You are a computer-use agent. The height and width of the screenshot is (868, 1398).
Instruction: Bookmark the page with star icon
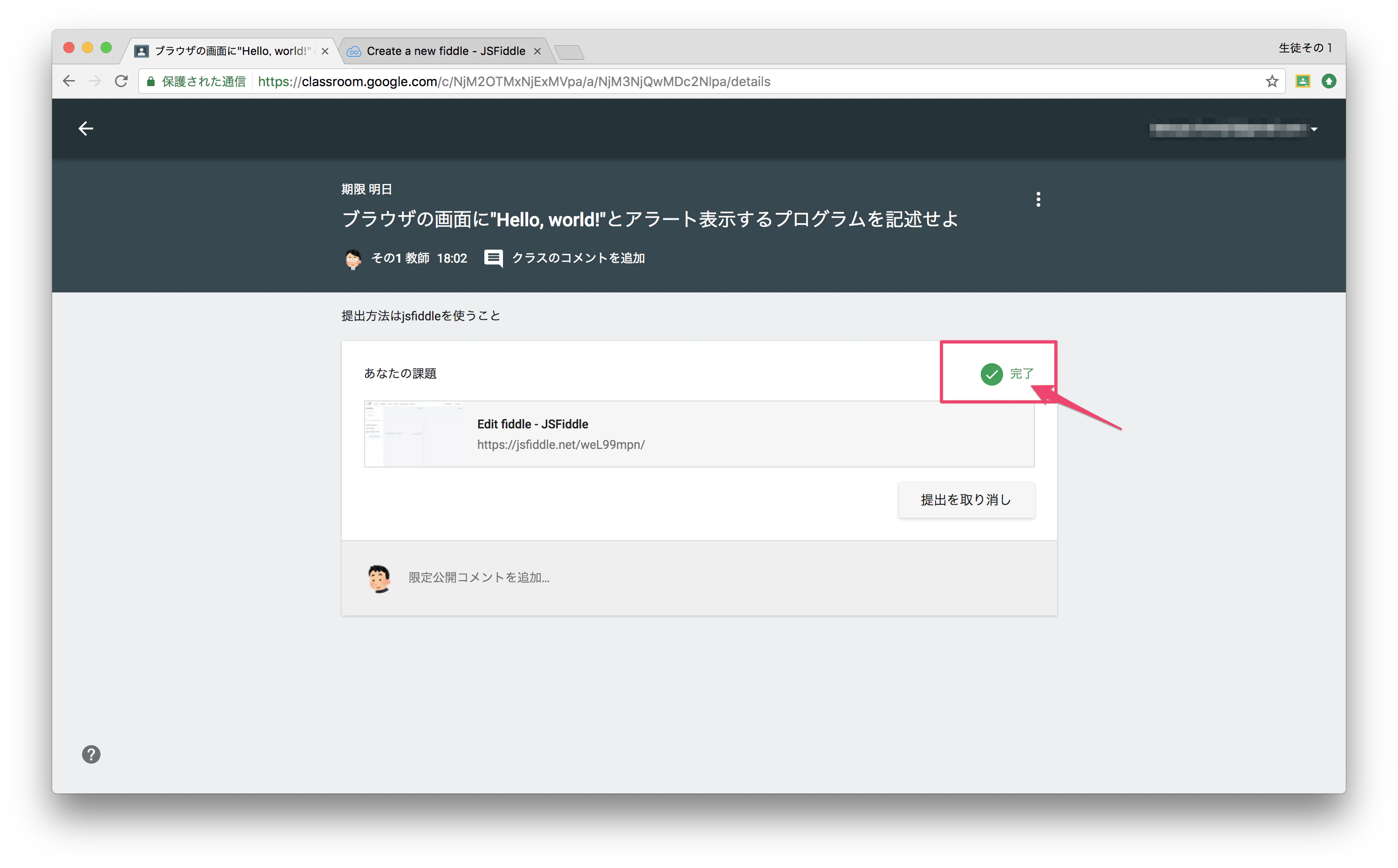click(x=1272, y=81)
